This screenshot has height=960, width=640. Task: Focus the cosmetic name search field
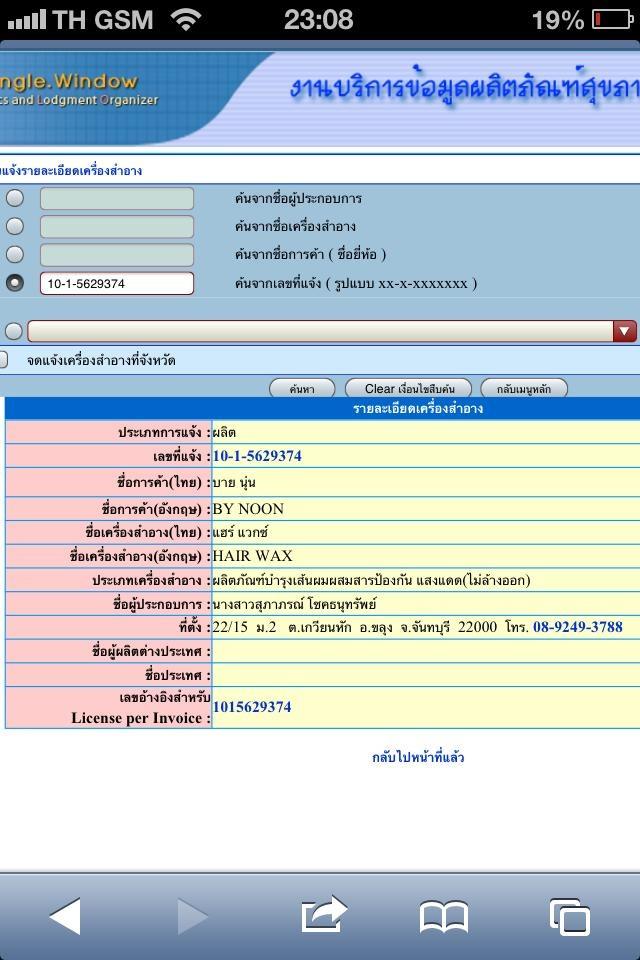[x=117, y=227]
